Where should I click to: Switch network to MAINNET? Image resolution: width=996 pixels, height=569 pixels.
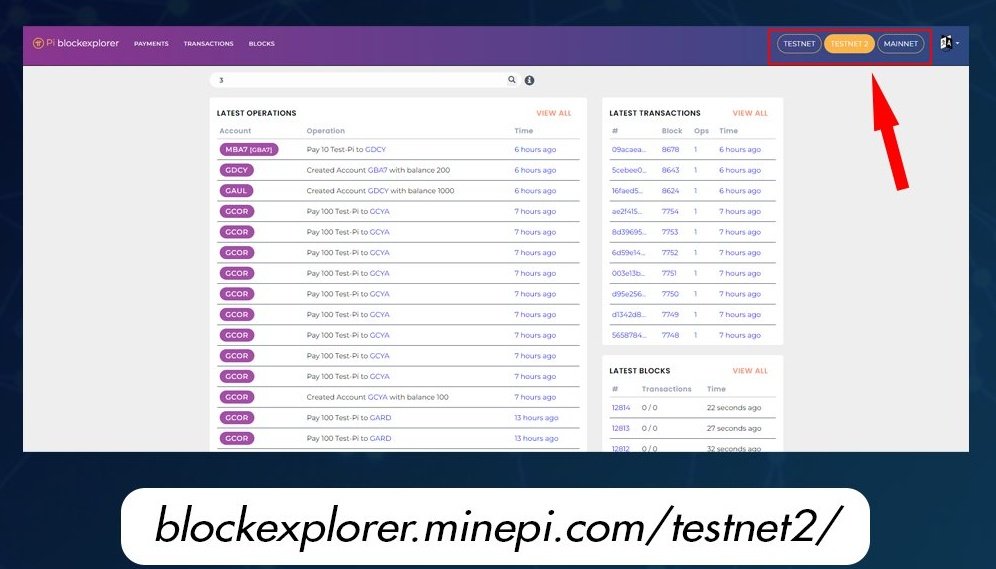click(x=901, y=44)
